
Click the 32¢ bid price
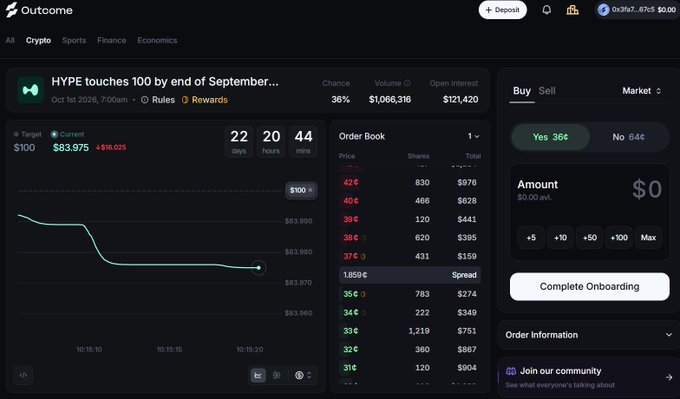(350, 349)
